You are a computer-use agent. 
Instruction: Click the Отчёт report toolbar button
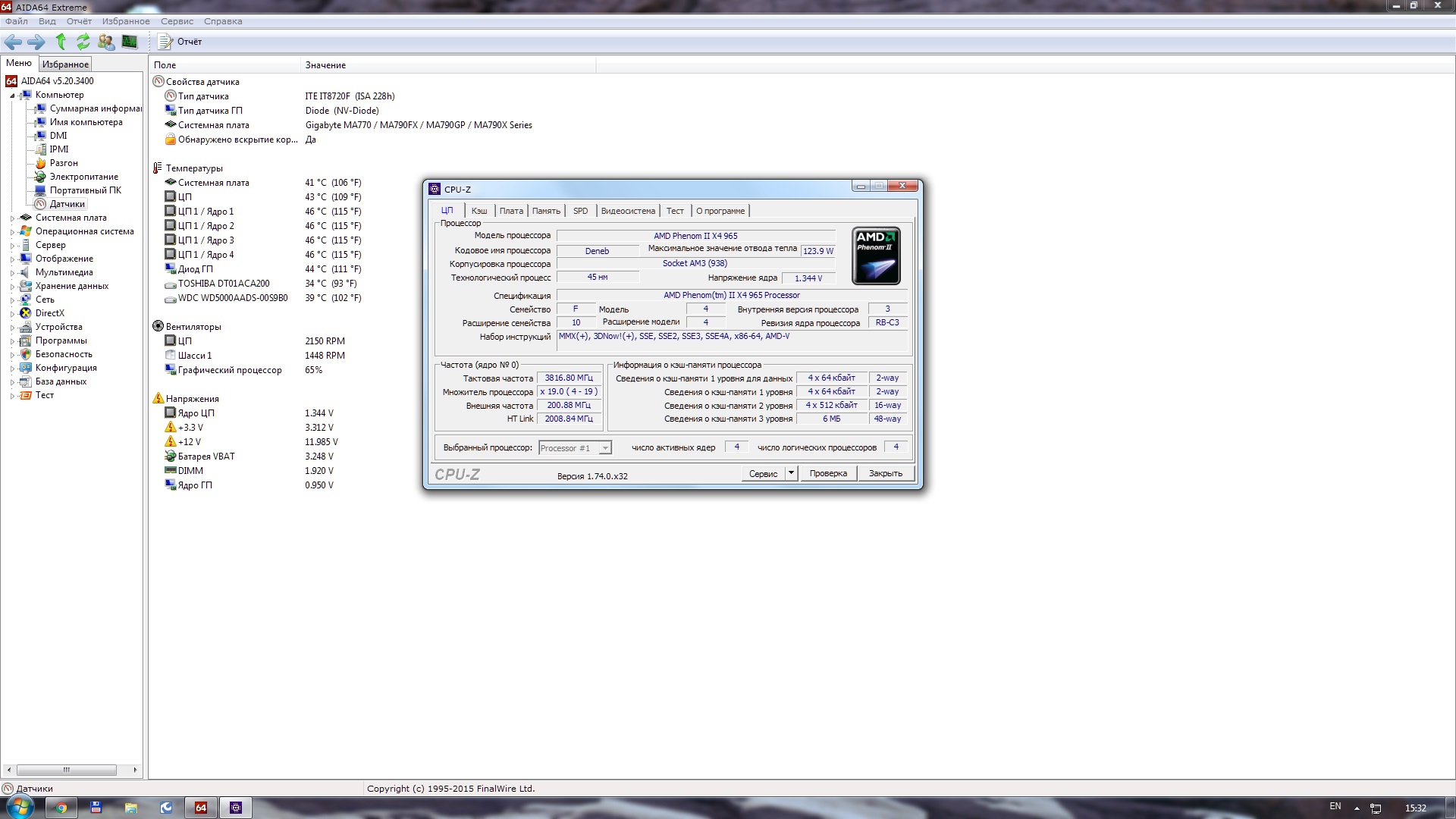(x=180, y=42)
